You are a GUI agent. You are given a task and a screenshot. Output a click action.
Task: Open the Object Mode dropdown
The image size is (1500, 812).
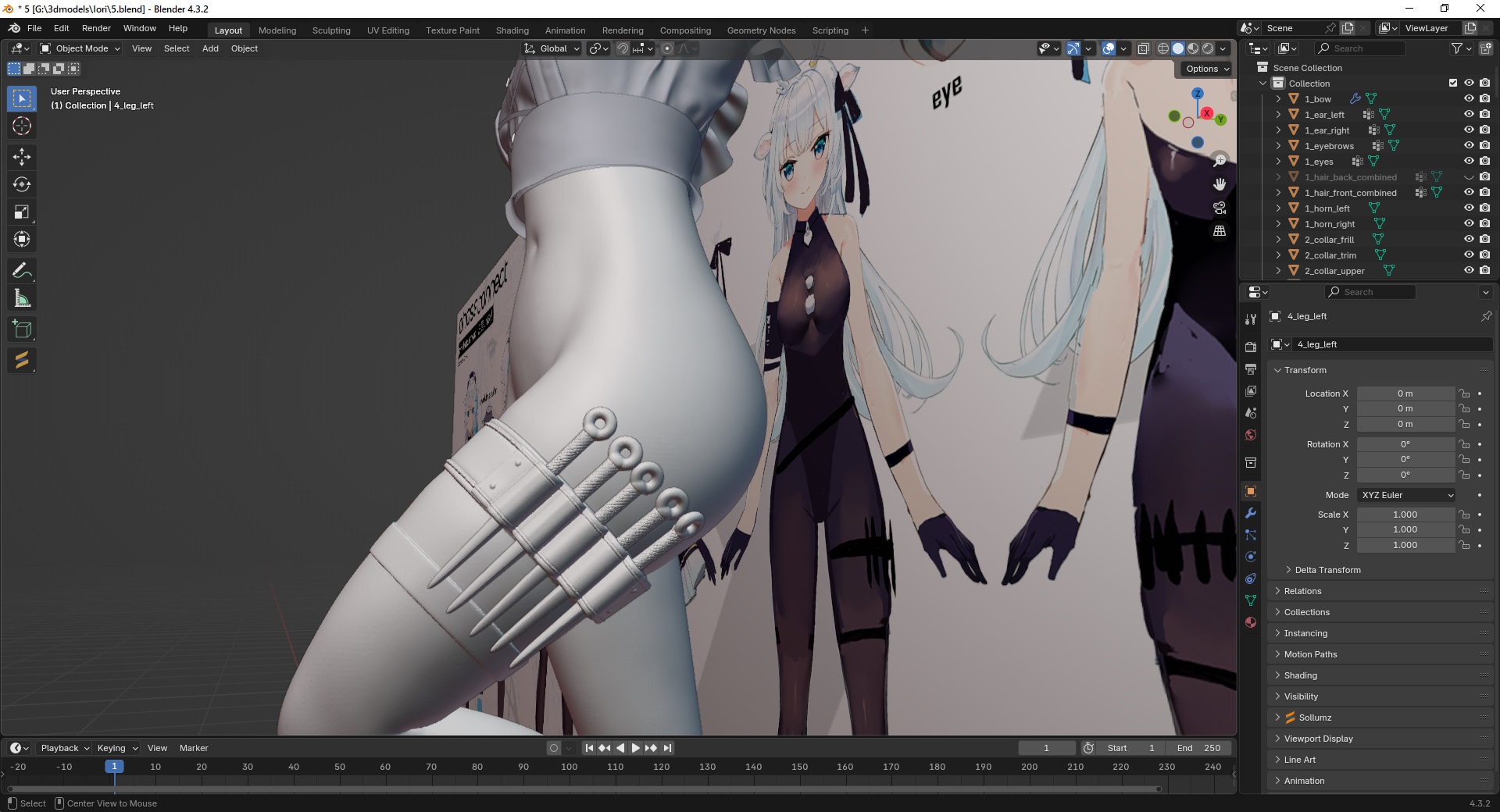coord(80,48)
